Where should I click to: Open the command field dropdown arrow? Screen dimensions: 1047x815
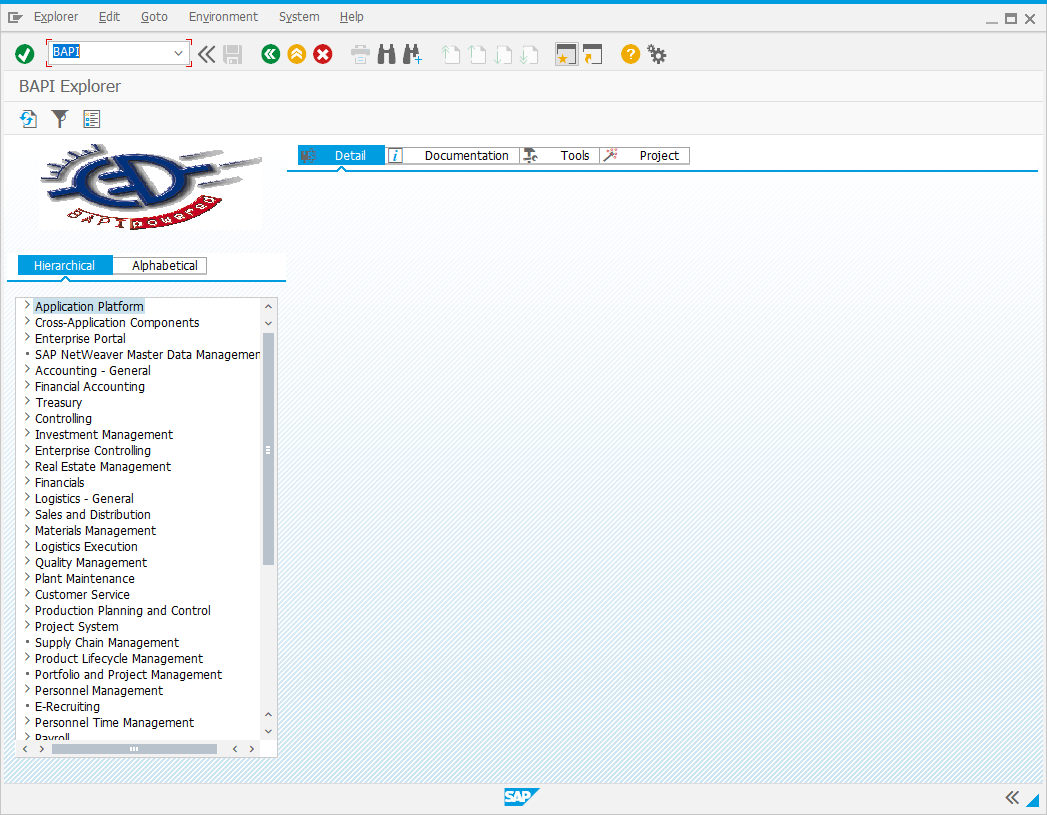(178, 53)
